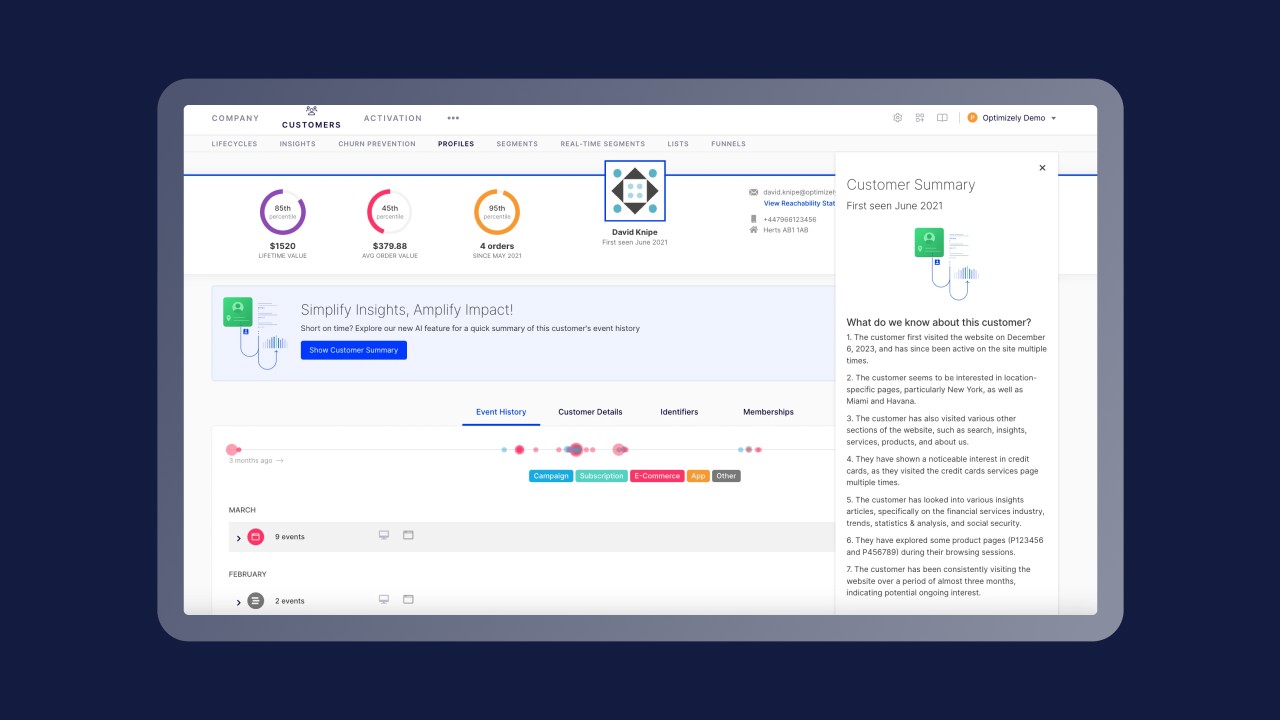
Task: Open the Company main menu
Action: click(x=235, y=118)
